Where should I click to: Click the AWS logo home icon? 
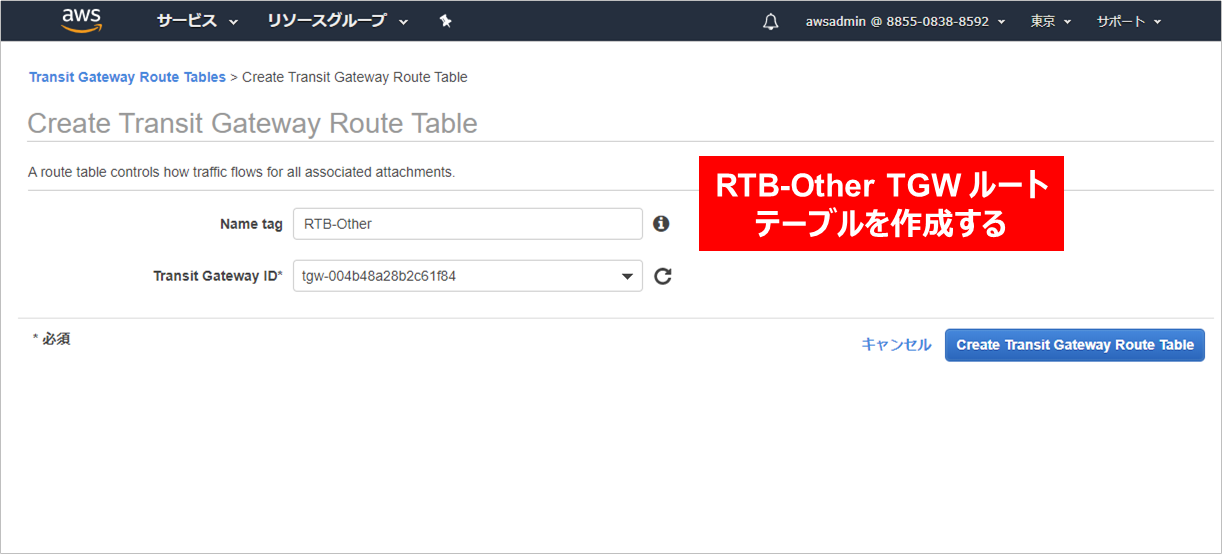(x=81, y=20)
